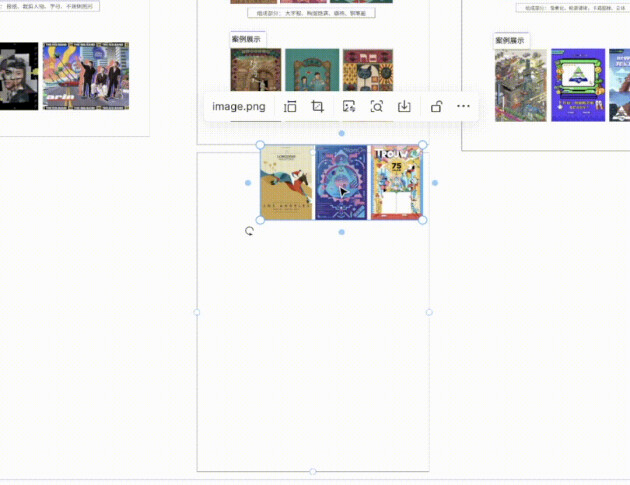Select the horse illustration poster thumbnail

287,182
